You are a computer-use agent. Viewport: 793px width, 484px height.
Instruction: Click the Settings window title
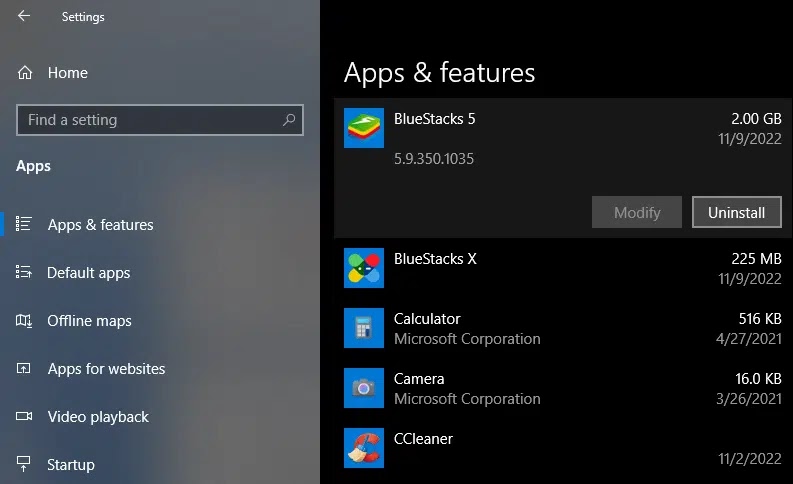click(x=83, y=17)
